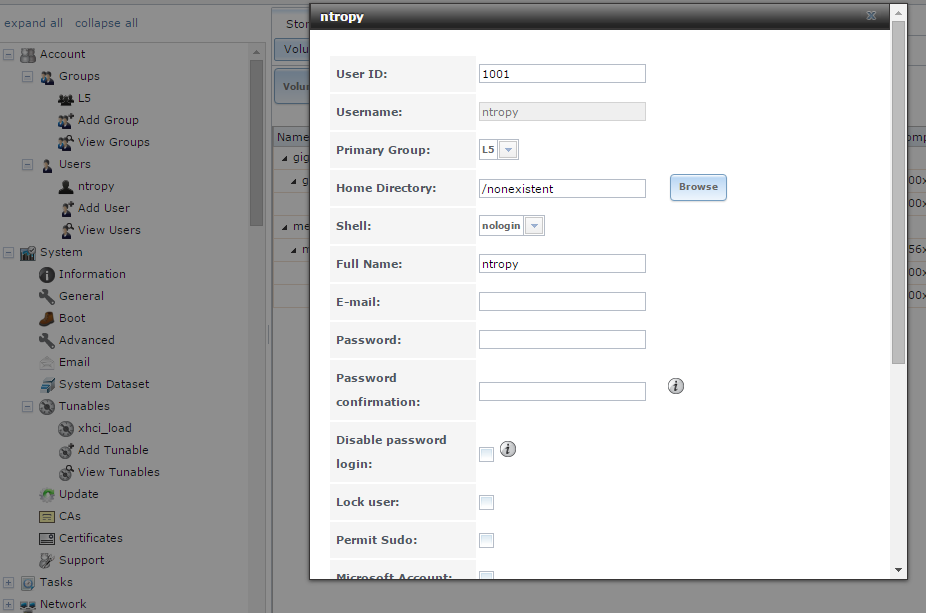Image resolution: width=926 pixels, height=613 pixels.
Task: Click the Tasks icon in the tree
Action: tap(28, 583)
